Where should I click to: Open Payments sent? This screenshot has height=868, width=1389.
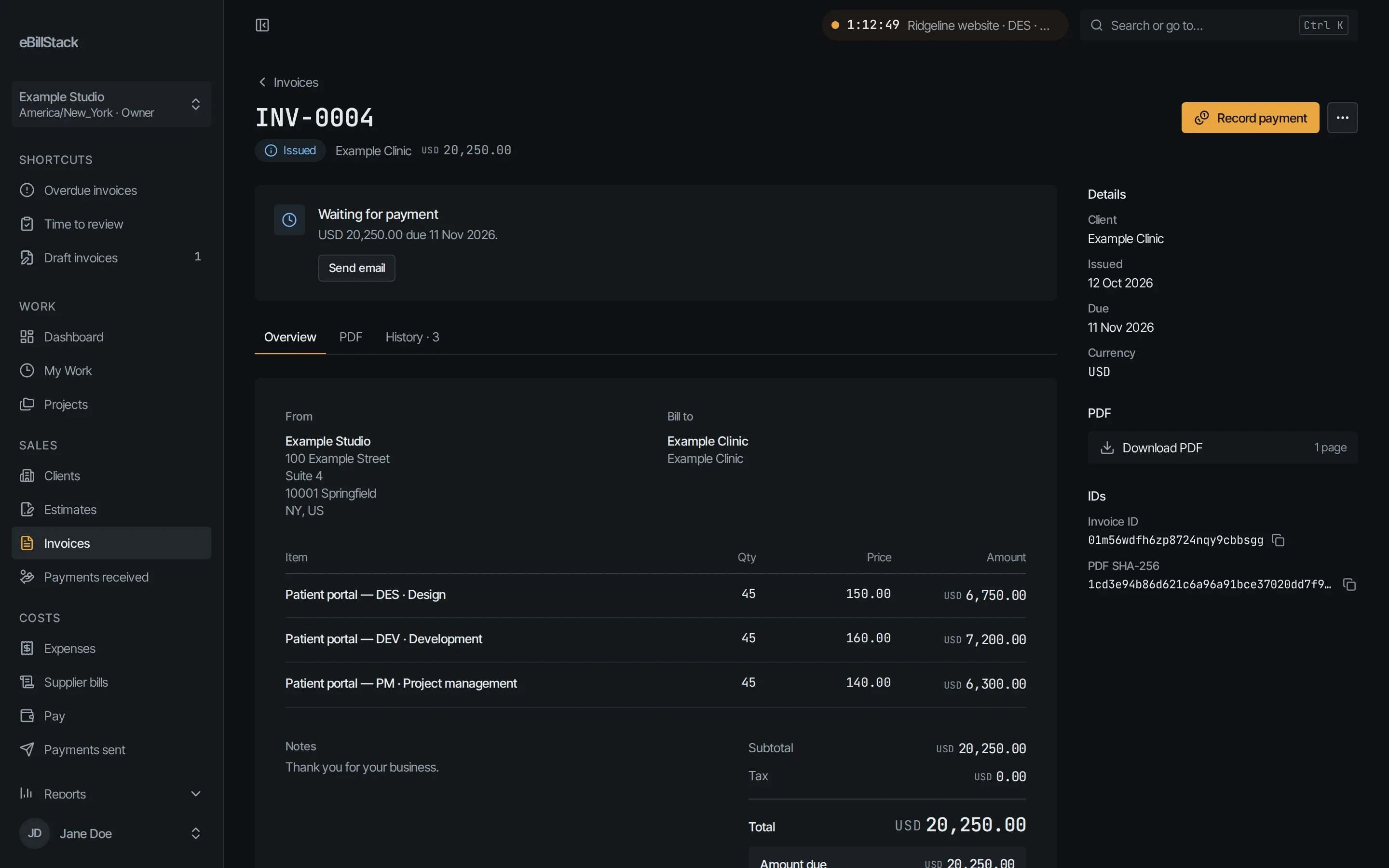point(111,750)
